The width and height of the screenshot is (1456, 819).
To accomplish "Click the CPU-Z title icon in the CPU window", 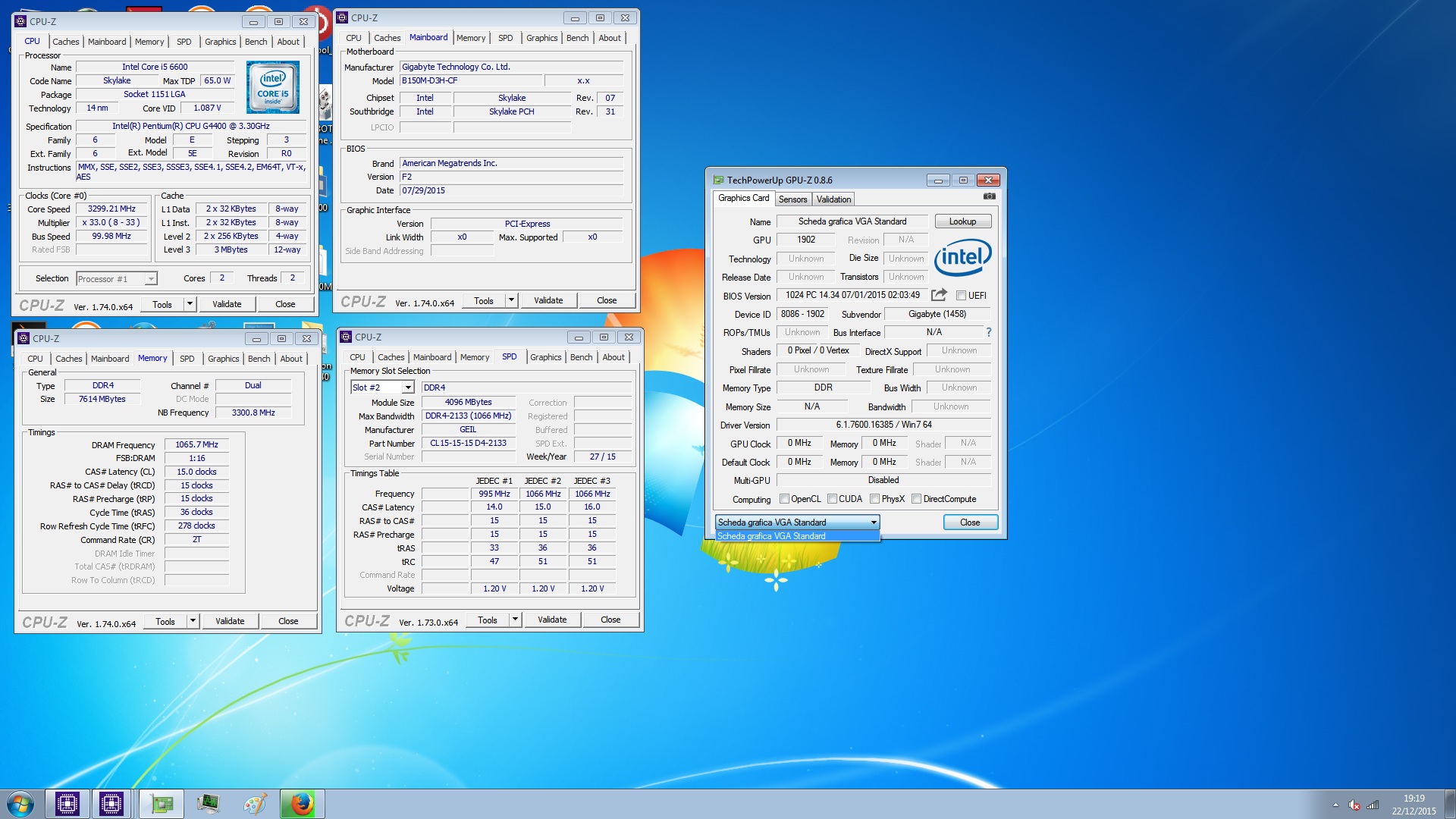I will (x=20, y=21).
